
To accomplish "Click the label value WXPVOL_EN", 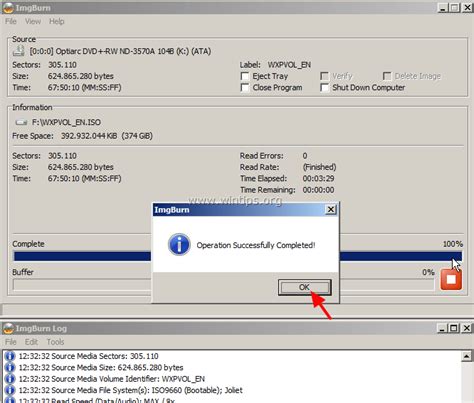I will (289, 65).
